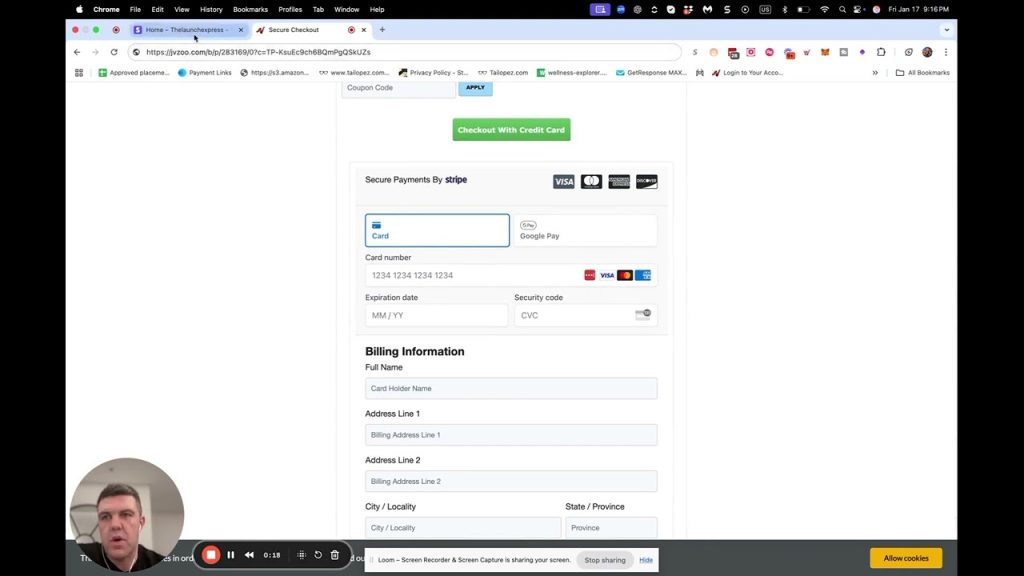Screen dimensions: 1024x576
Task: Click the City / Locality field
Action: tap(463, 528)
